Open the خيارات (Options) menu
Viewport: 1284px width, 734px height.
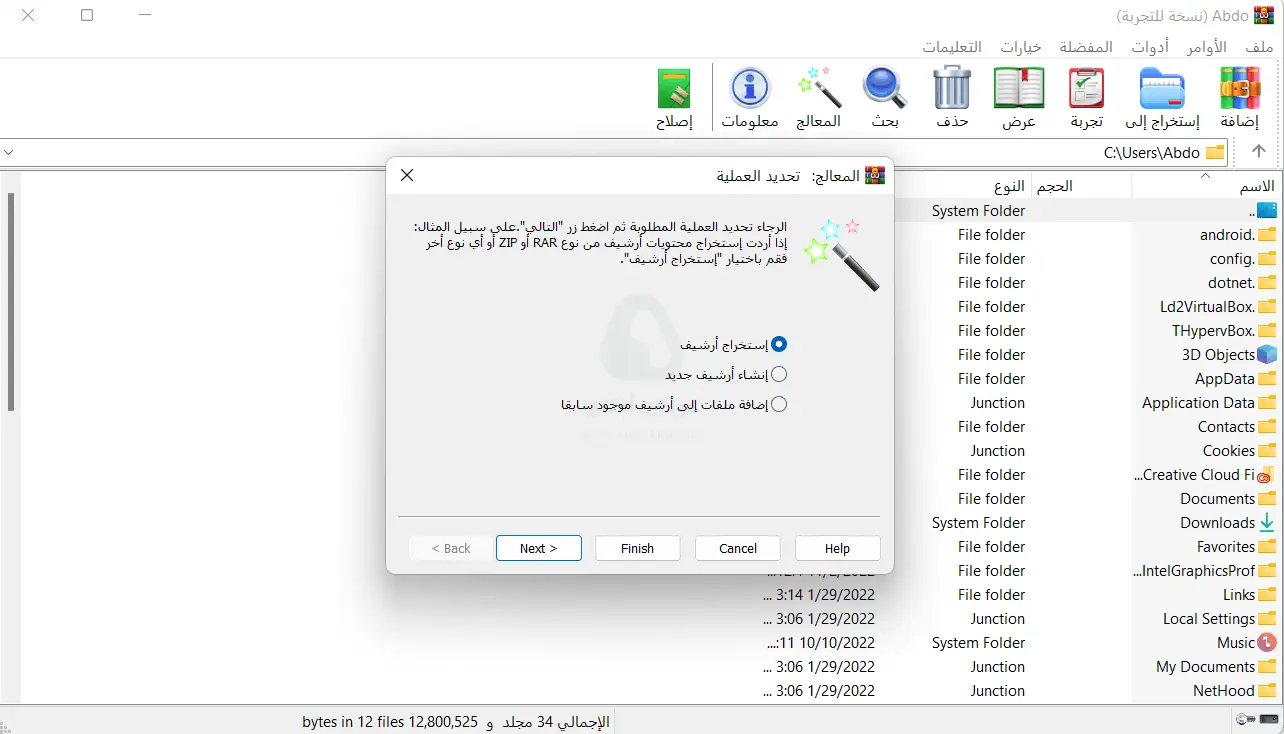click(x=1020, y=46)
